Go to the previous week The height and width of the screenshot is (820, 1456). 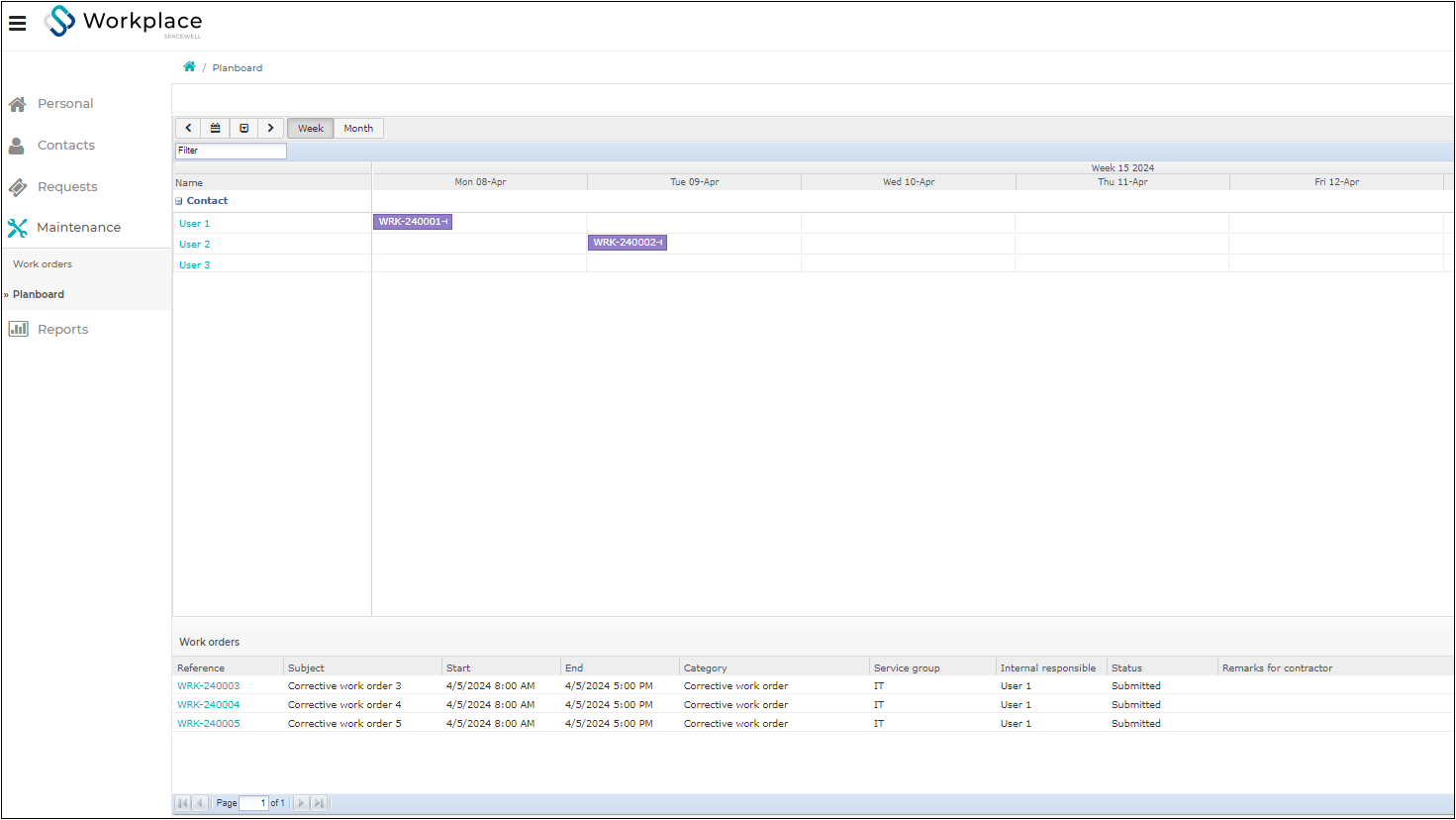pyautogui.click(x=188, y=128)
